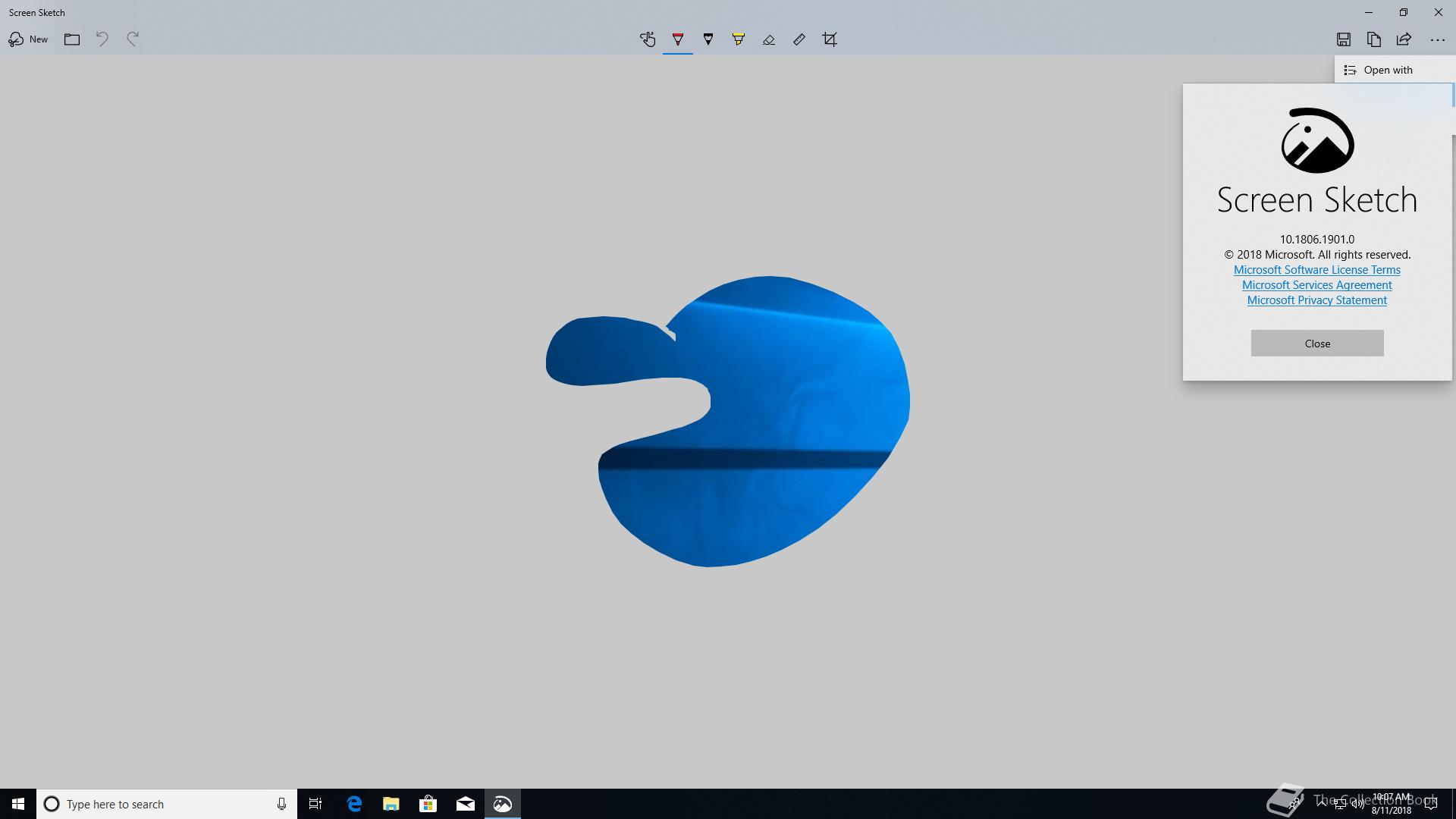Activate the Cortana microphone icon
Screen dimensions: 1456x819
coord(281,804)
